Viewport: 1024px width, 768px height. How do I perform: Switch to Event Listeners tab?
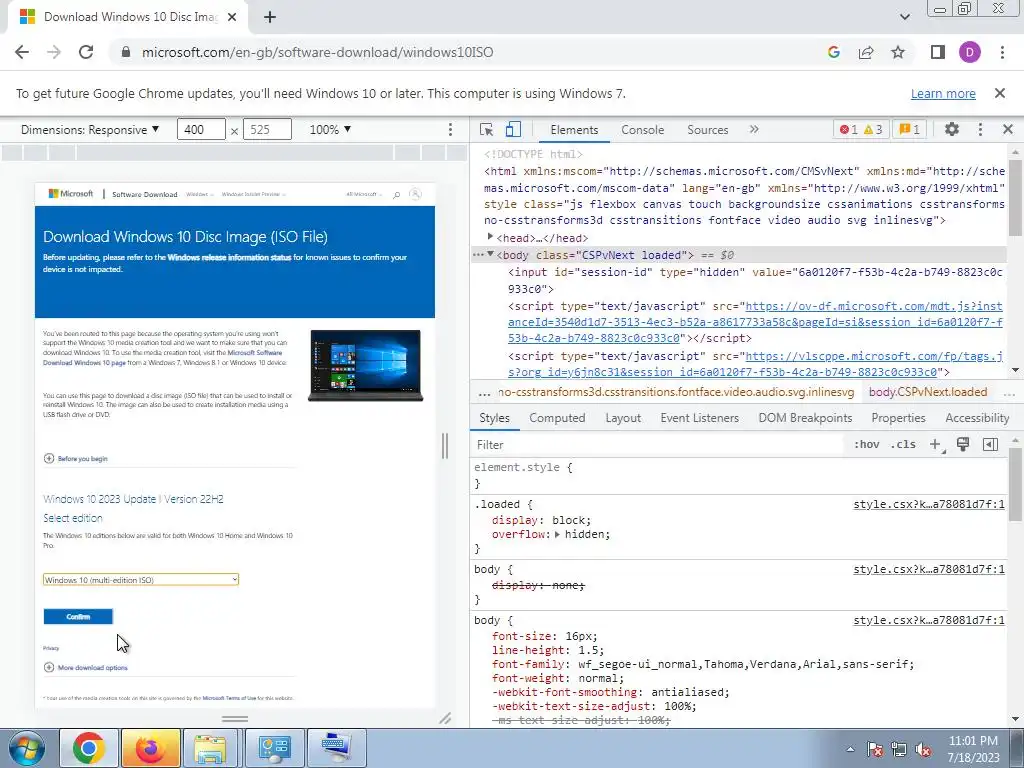pos(699,418)
